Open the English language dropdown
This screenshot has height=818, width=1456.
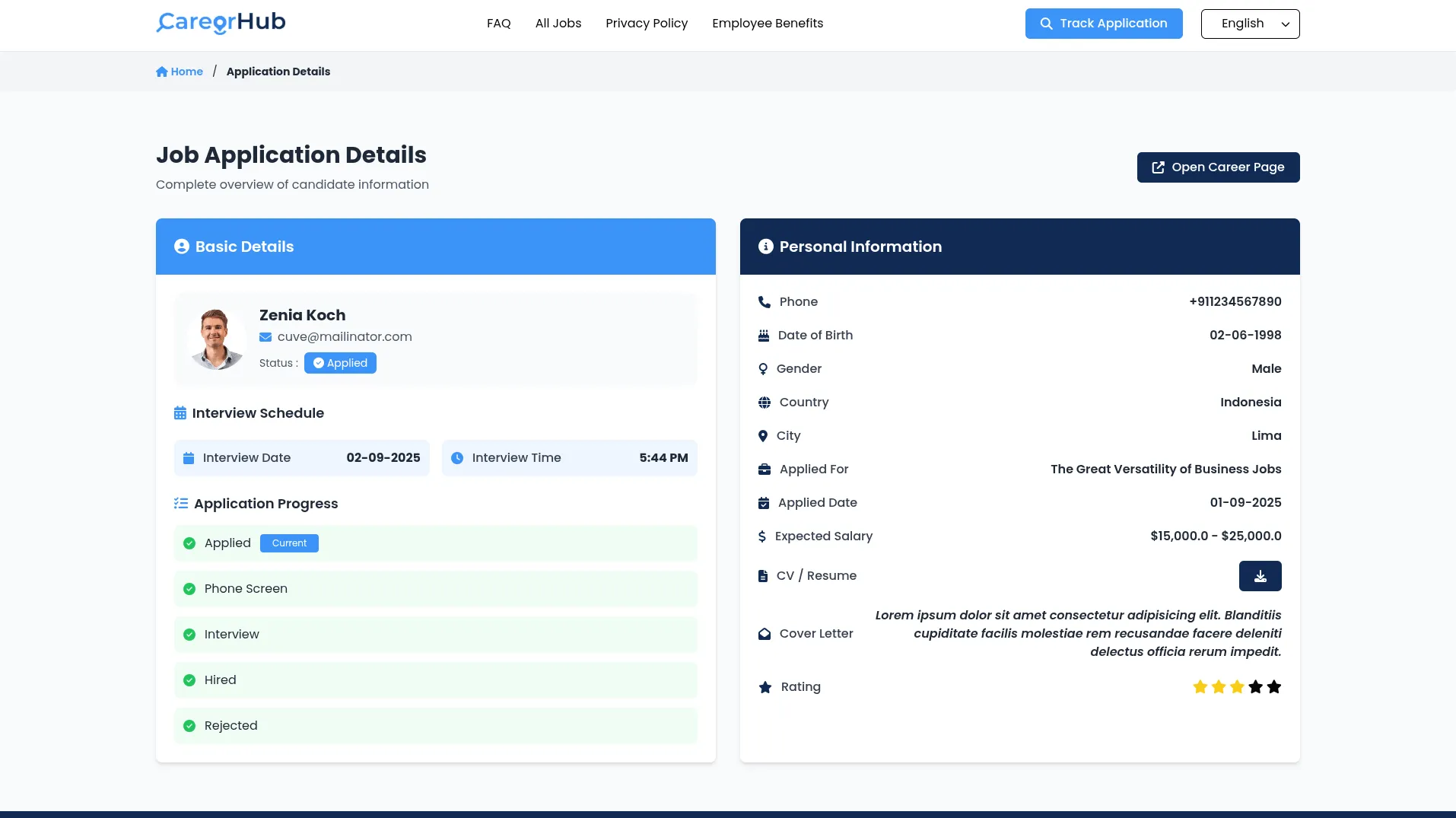click(x=1250, y=24)
